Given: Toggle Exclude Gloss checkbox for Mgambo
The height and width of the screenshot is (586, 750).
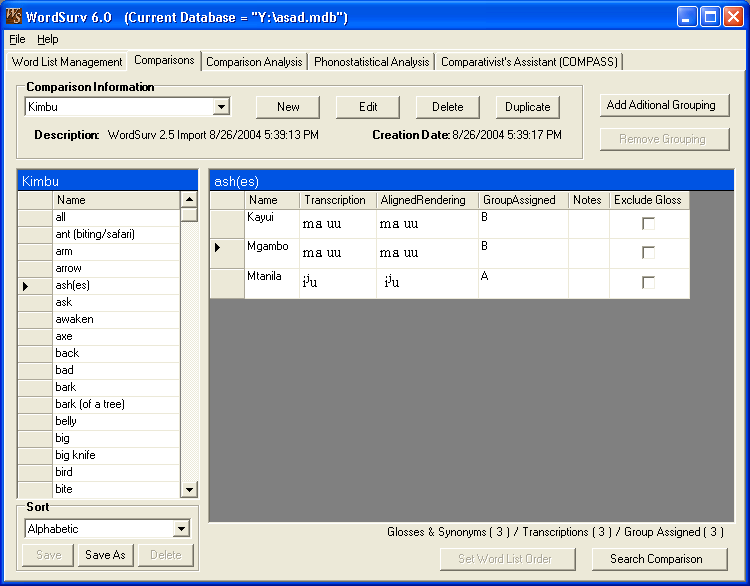Looking at the screenshot, I should [648, 253].
